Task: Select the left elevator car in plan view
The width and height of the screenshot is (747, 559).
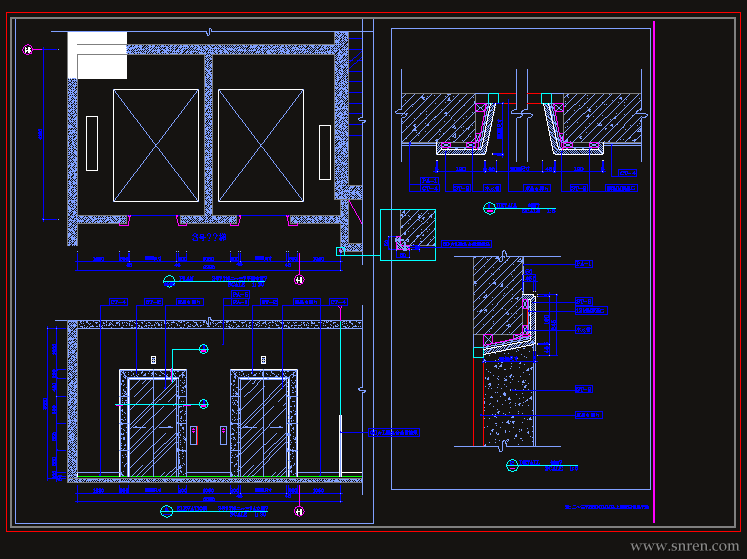Action: 156,145
